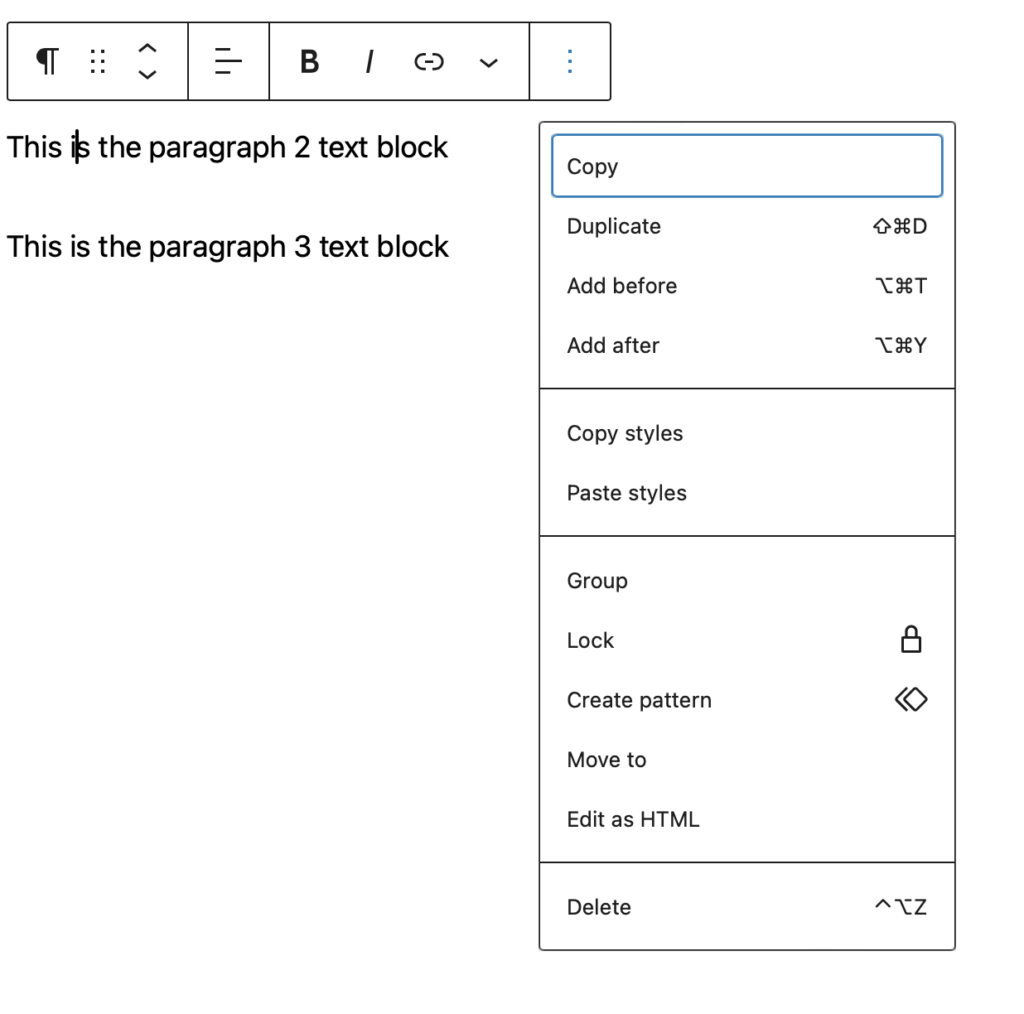
Task: Select Create pattern menu entry
Action: (746, 700)
